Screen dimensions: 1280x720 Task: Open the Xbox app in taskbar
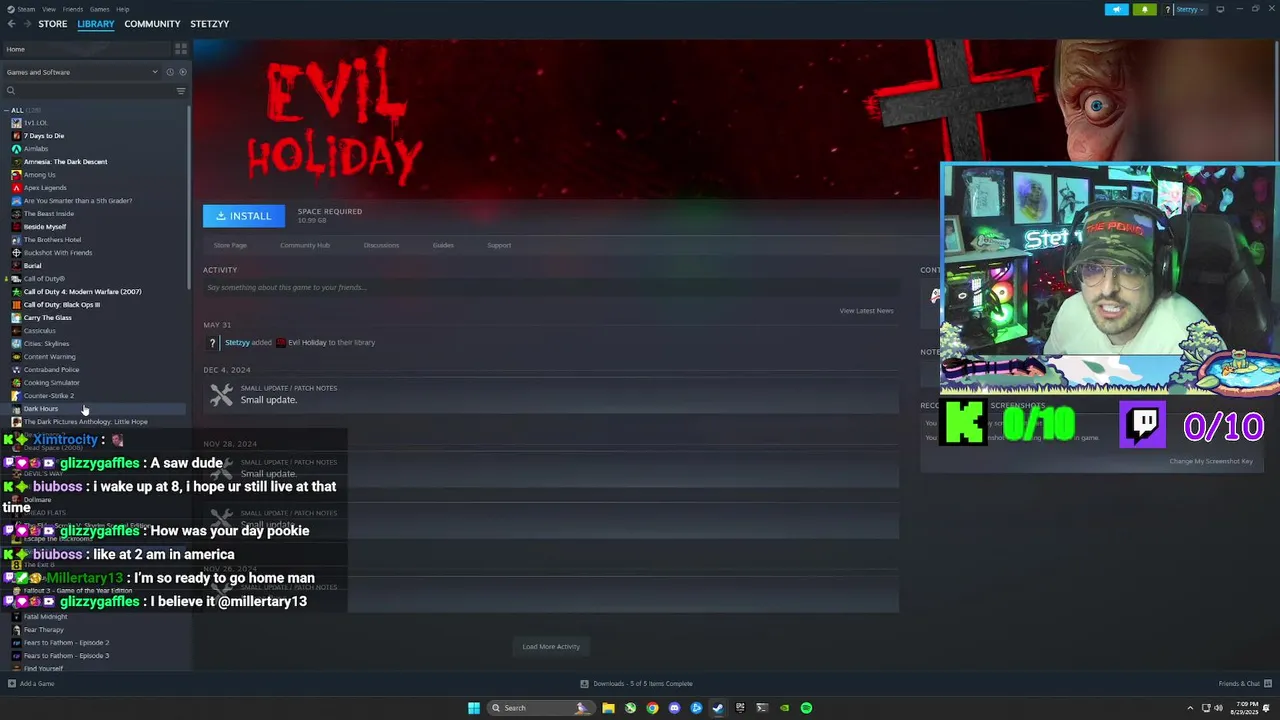point(630,708)
